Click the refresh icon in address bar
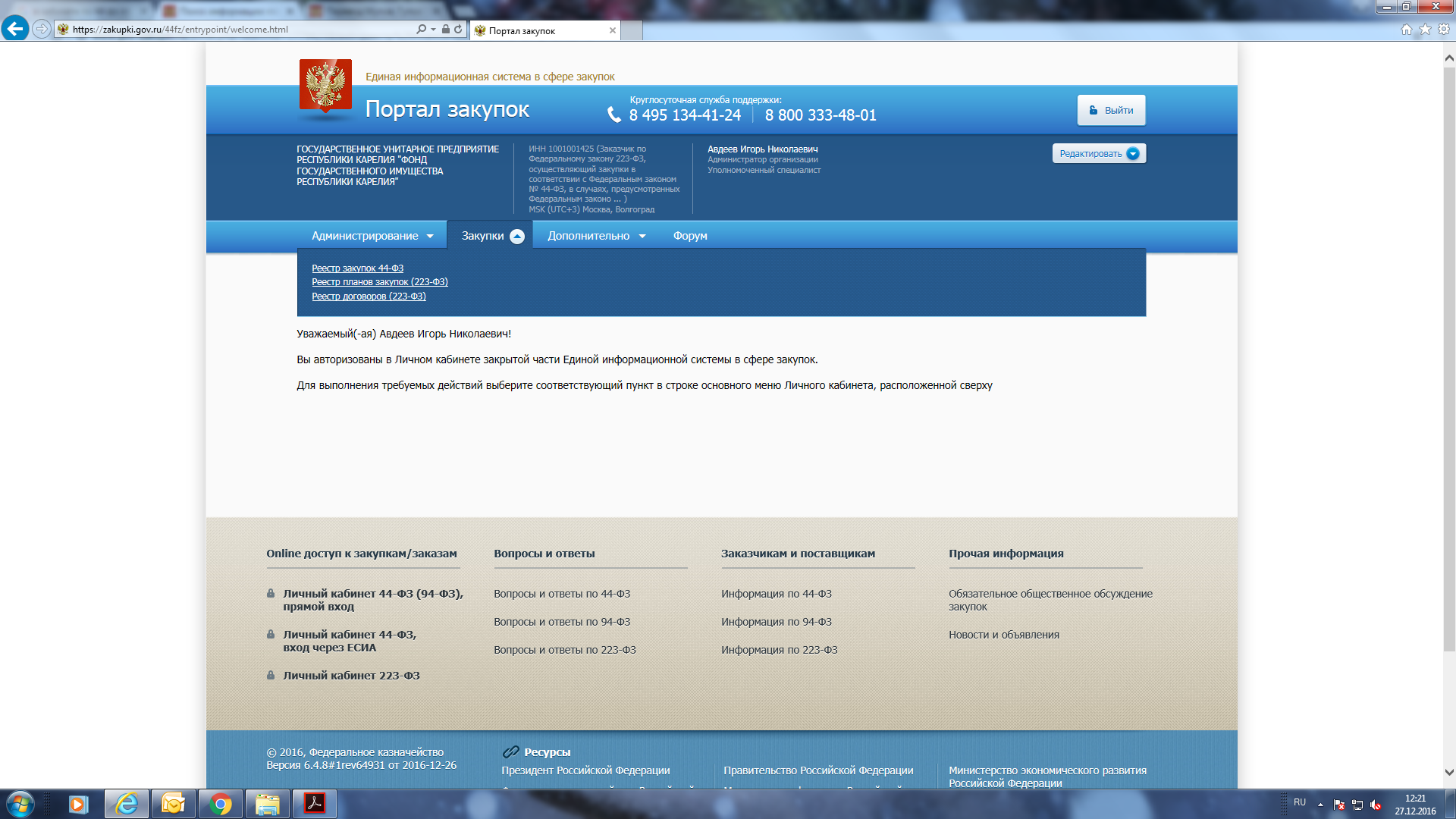 pos(458,30)
